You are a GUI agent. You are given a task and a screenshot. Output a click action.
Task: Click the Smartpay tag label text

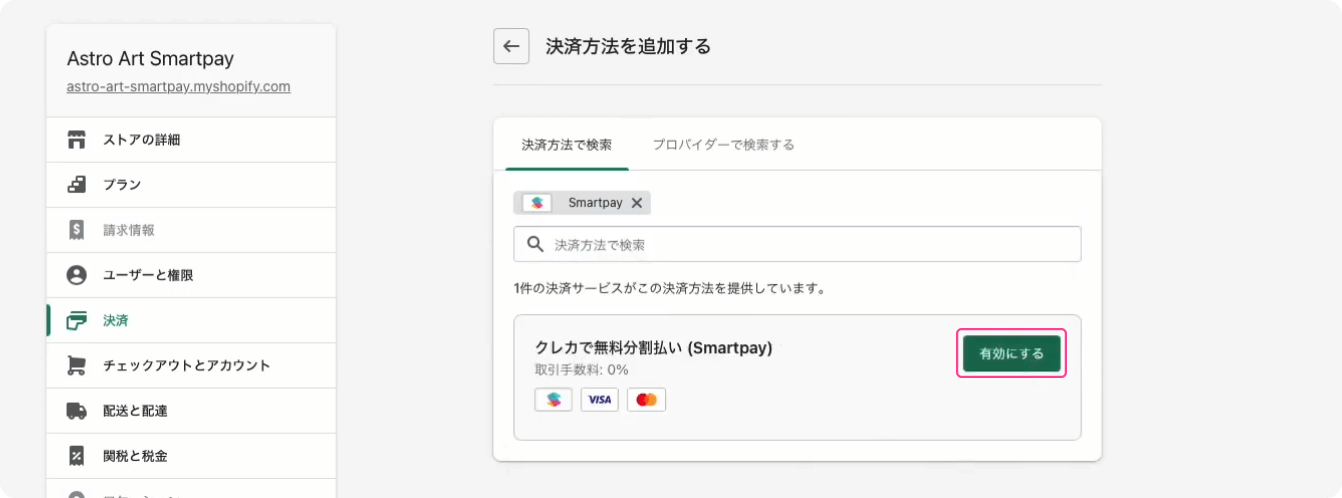(595, 203)
